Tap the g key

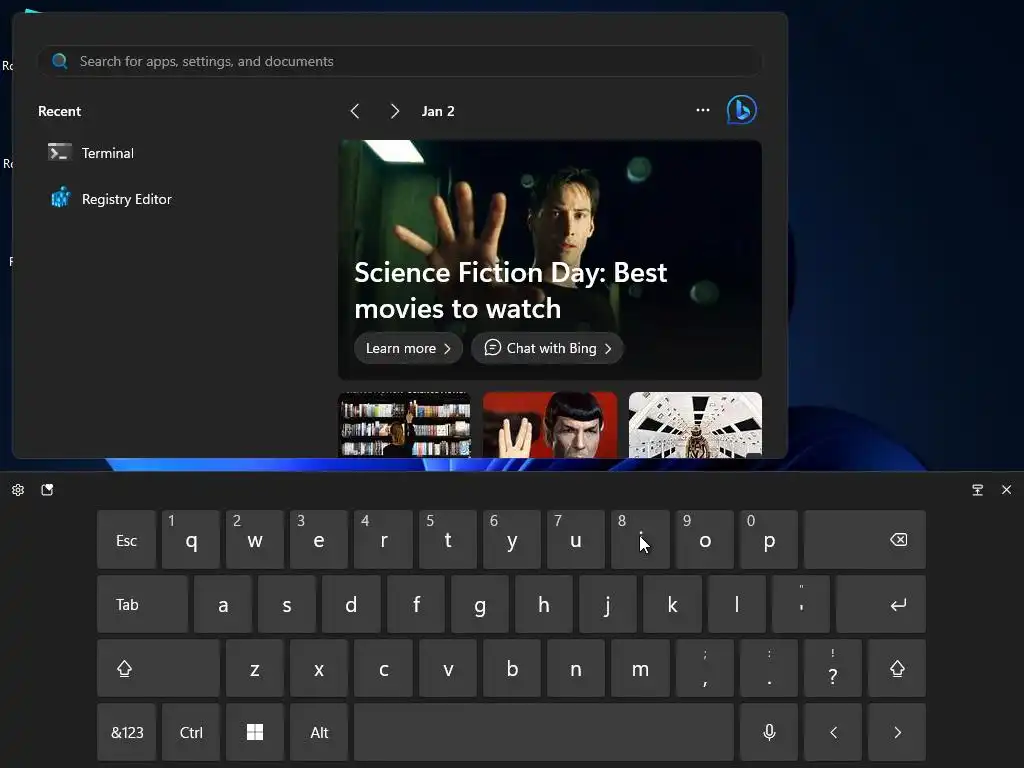tap(480, 604)
